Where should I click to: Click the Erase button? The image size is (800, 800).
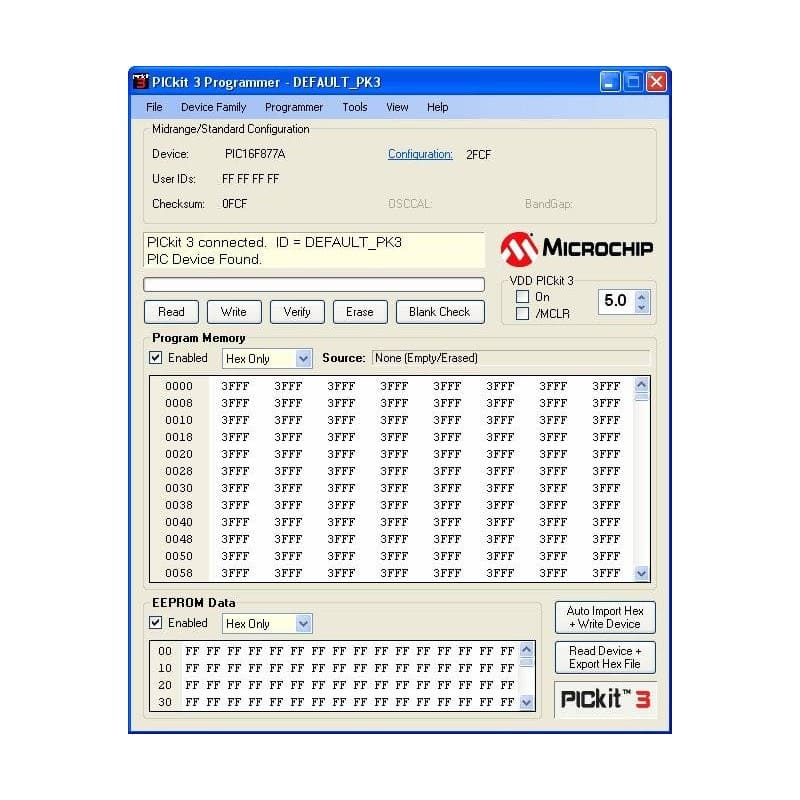(360, 312)
